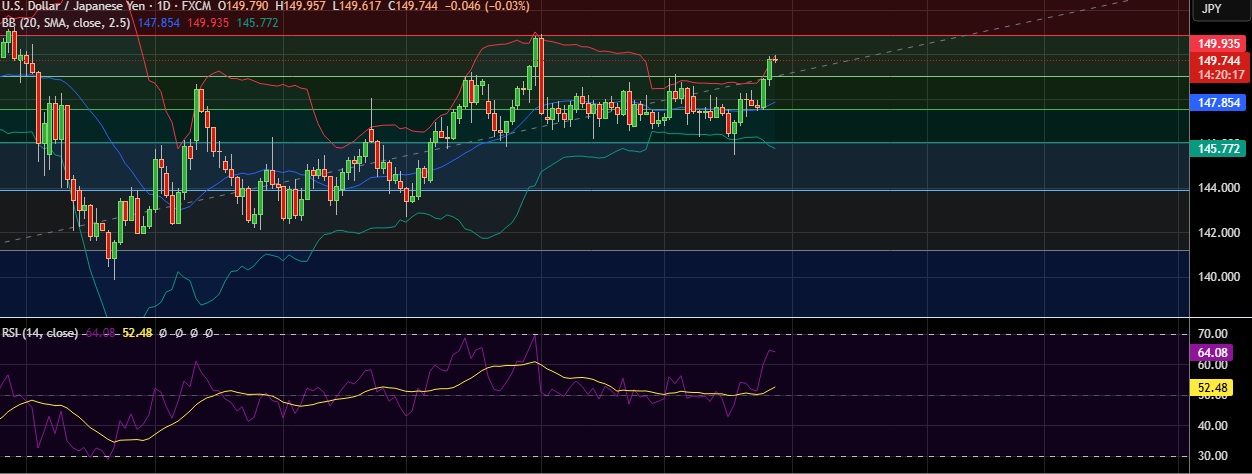Viewport: 1252px width, 474px height.
Task: Click the green 145.772 price axis label
Action: (1219, 149)
